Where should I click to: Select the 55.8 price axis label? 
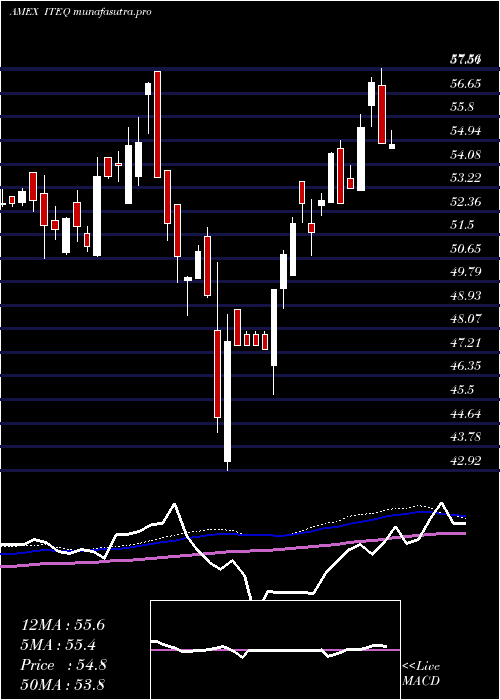coord(462,107)
